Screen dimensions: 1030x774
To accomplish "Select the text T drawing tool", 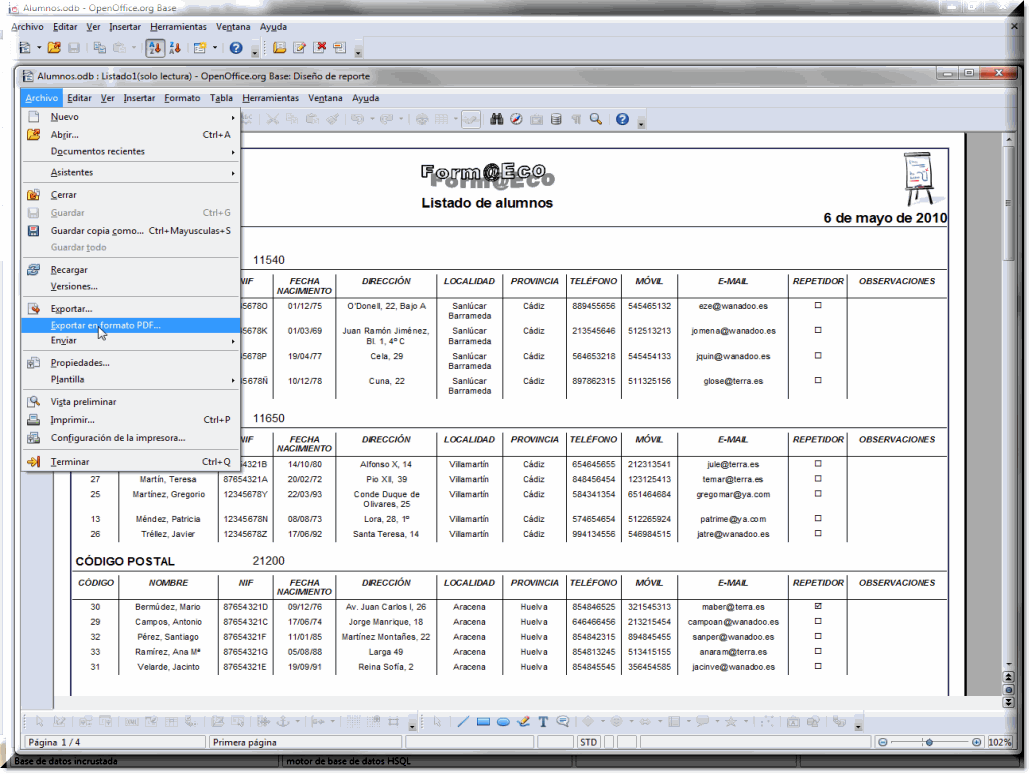I will click(x=543, y=721).
